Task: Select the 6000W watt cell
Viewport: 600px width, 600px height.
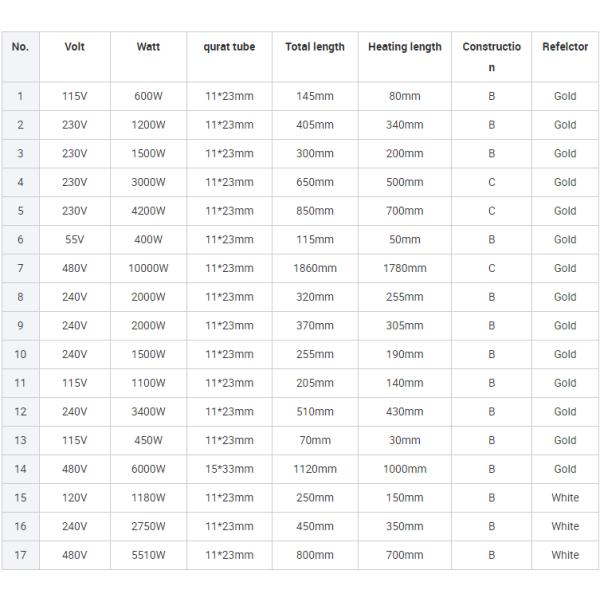Action: [148, 469]
